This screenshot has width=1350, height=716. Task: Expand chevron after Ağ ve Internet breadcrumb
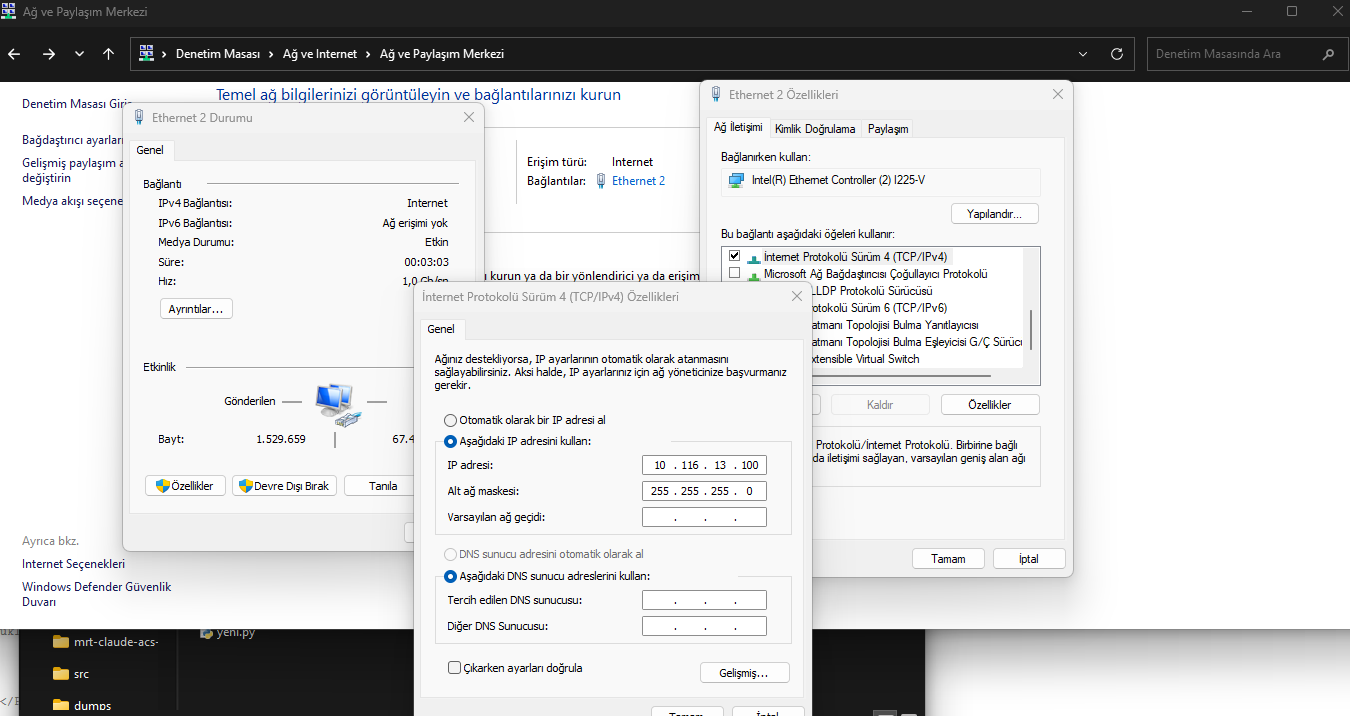click(370, 54)
